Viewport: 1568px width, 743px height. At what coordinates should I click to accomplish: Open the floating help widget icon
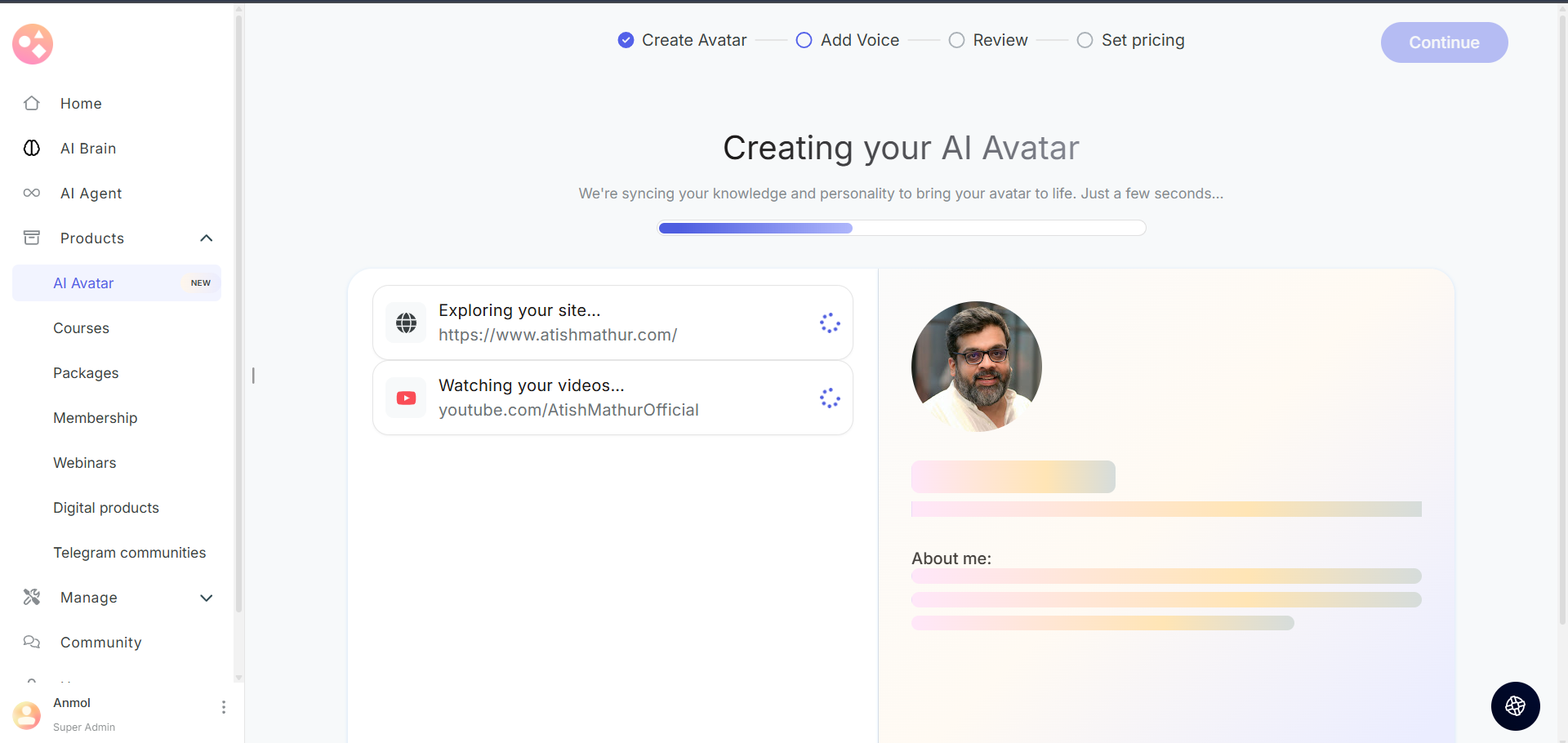1515,706
